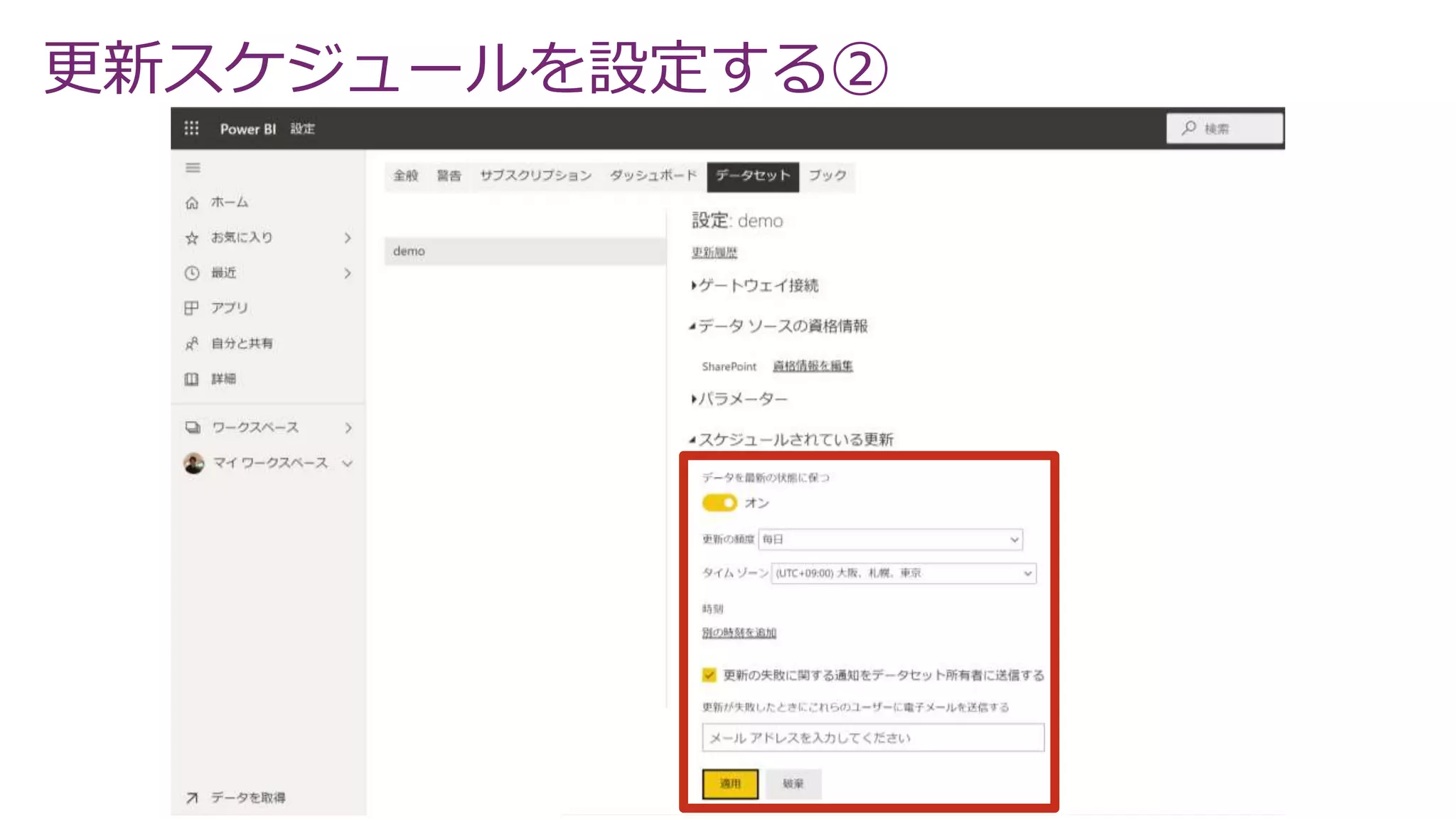Click the Home (ホーム) house icon

click(x=192, y=203)
